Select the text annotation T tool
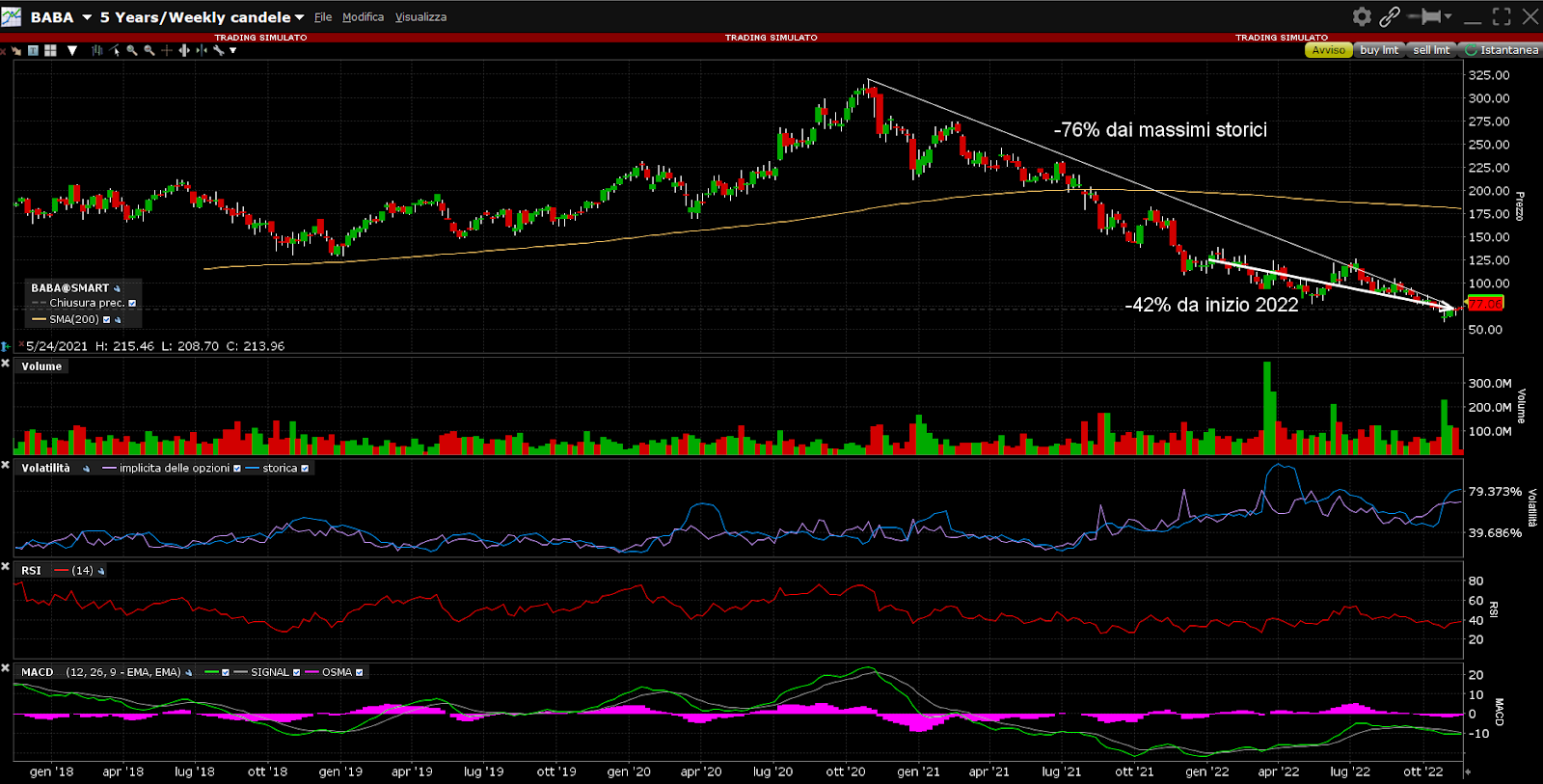1543x784 pixels. (33, 50)
